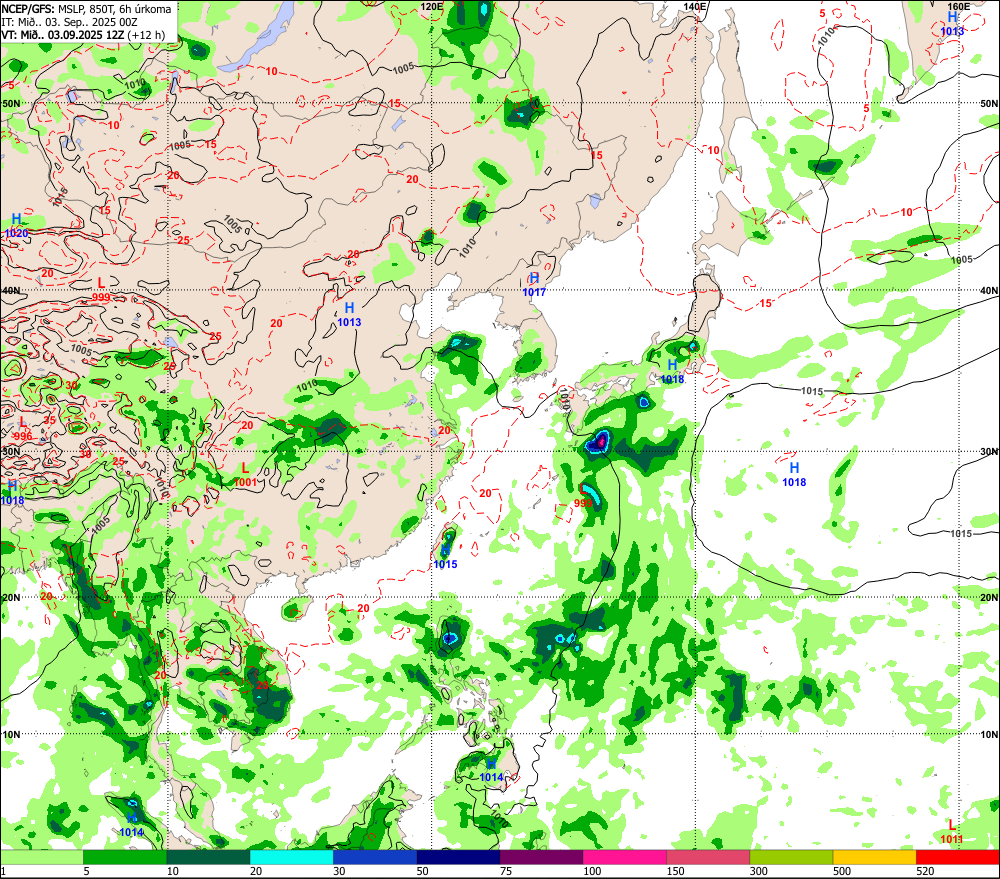Click the 30N latitude label on right edge
Viewport: 1000px width, 879px height.
point(989,452)
